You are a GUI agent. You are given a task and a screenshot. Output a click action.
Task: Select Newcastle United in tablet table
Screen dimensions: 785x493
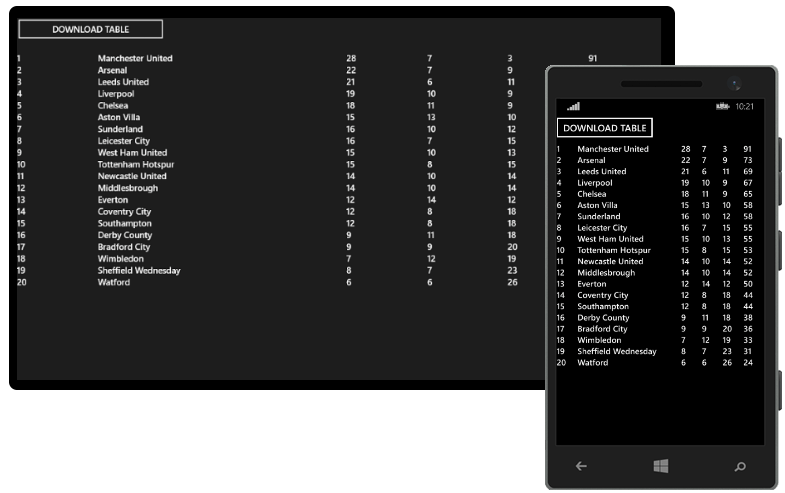(x=132, y=176)
